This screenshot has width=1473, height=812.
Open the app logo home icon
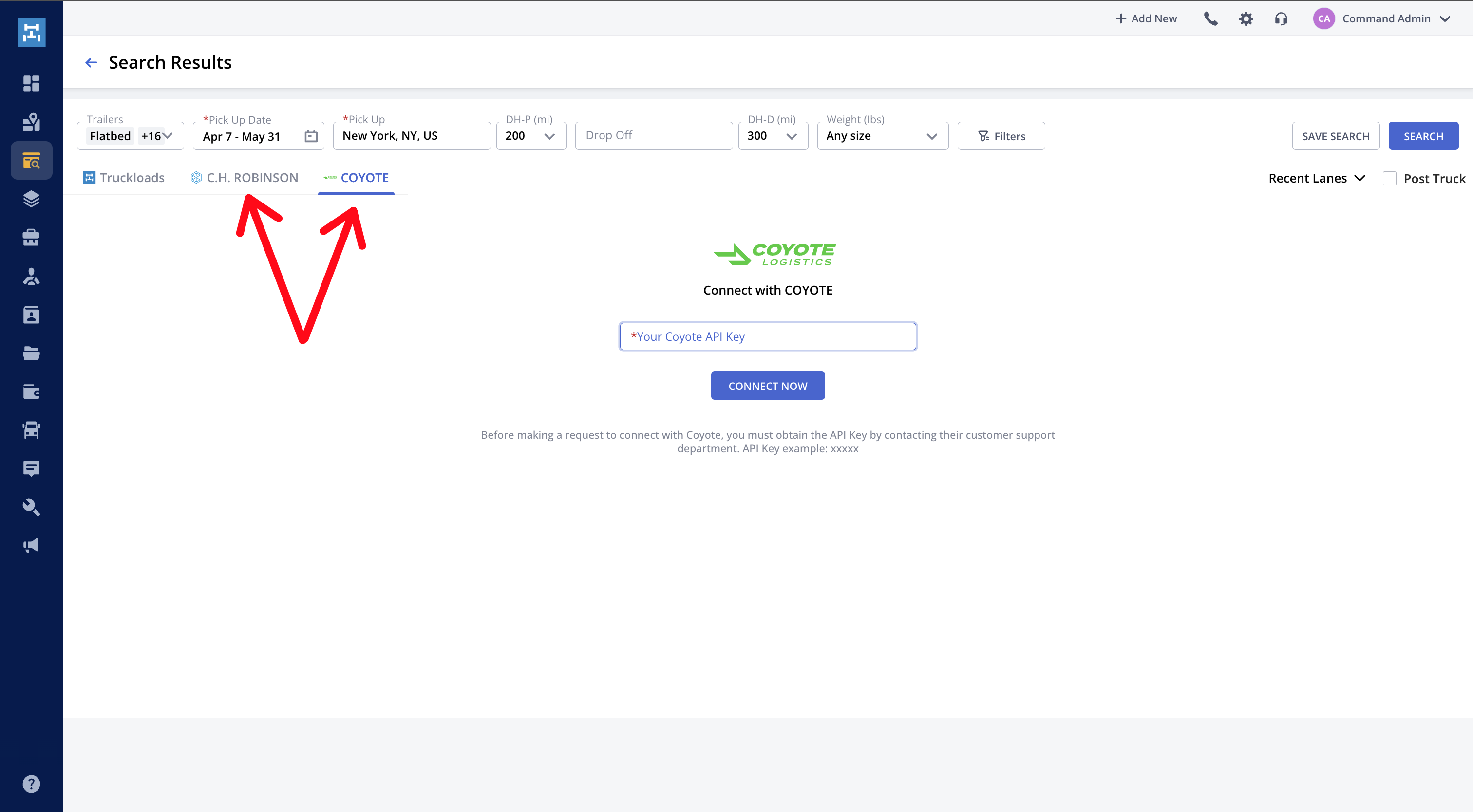pyautogui.click(x=32, y=33)
